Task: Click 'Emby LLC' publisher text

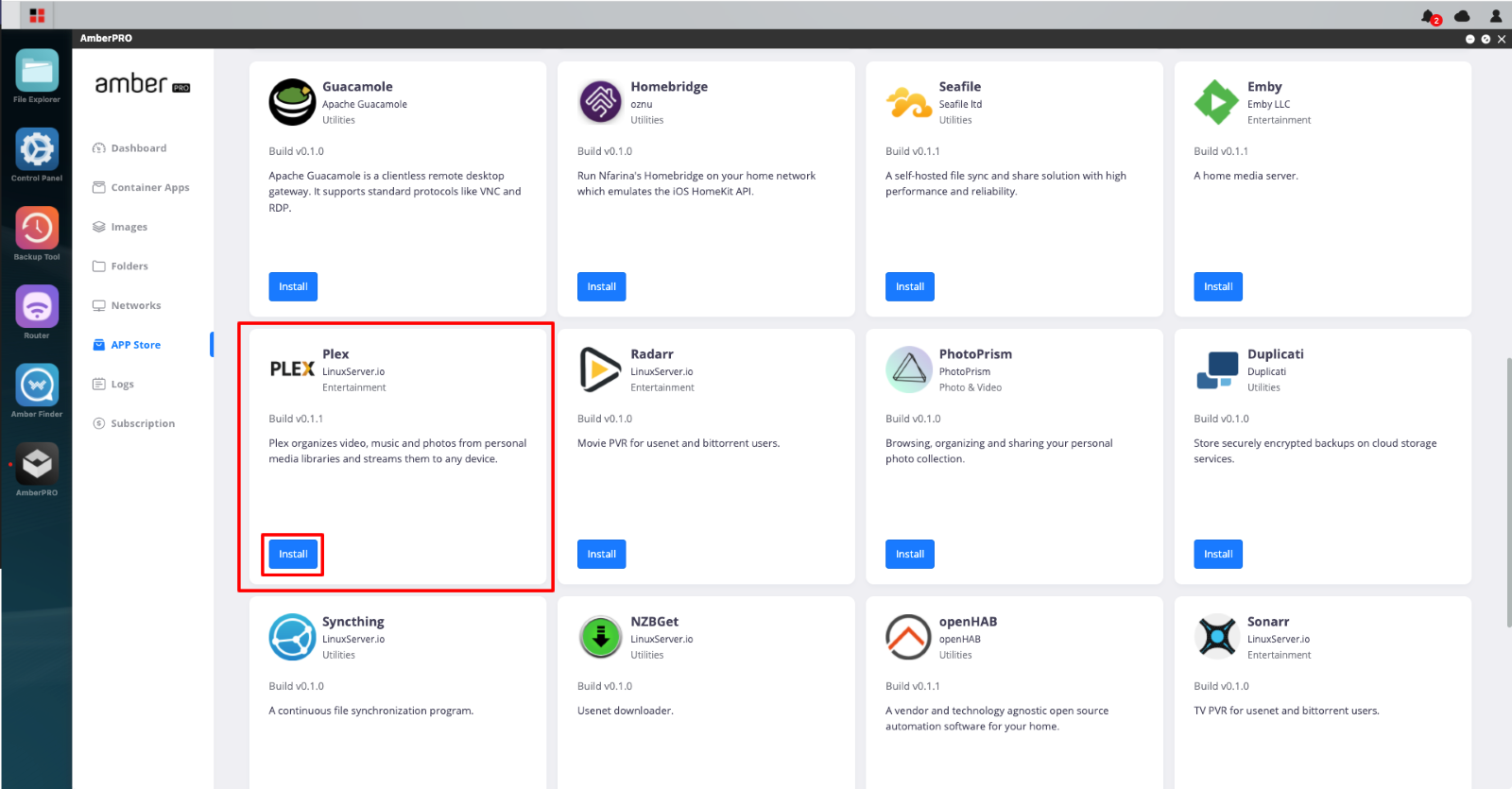Action: point(1268,105)
